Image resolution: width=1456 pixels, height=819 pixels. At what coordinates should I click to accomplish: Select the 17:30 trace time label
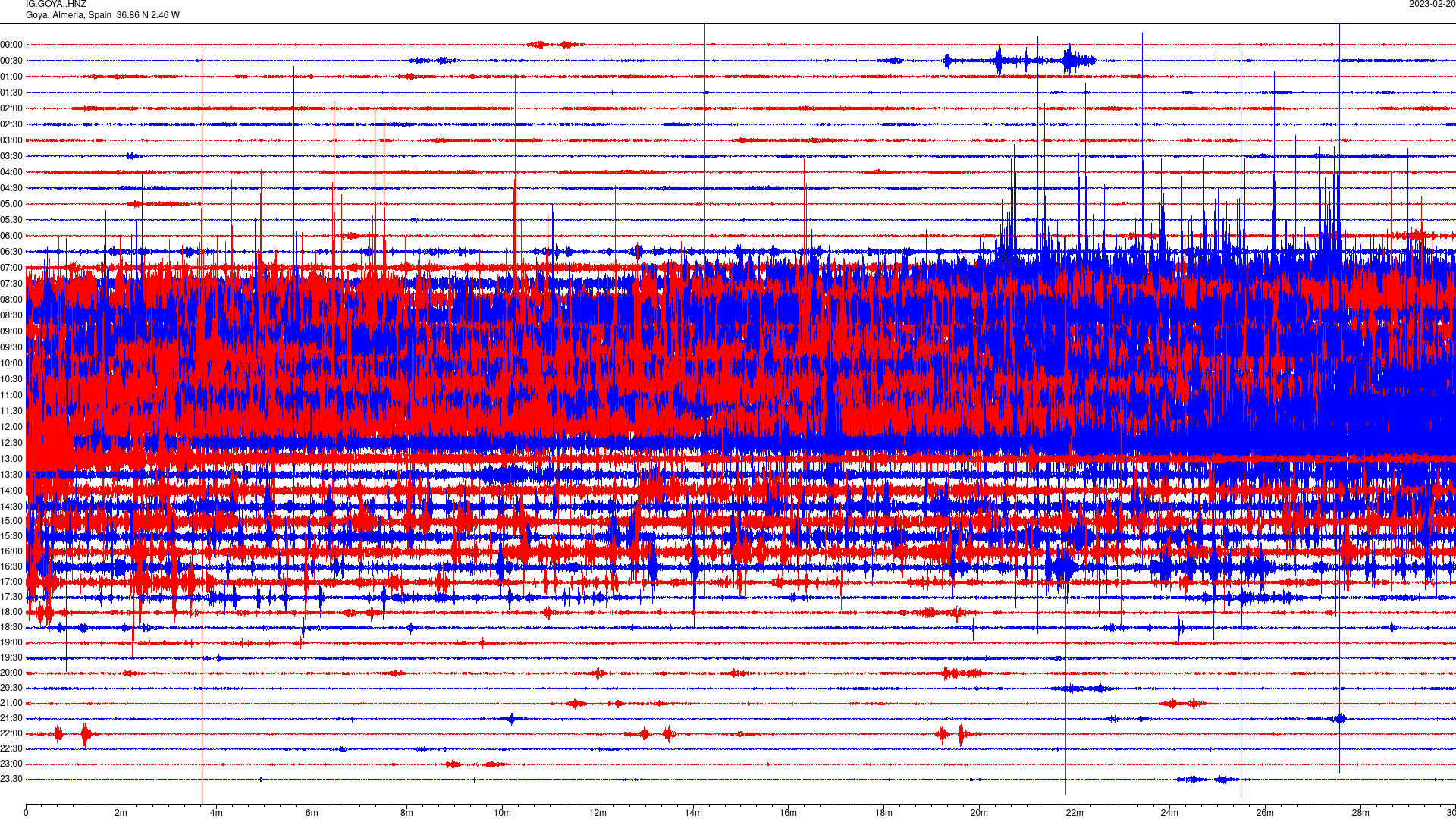pyautogui.click(x=11, y=597)
